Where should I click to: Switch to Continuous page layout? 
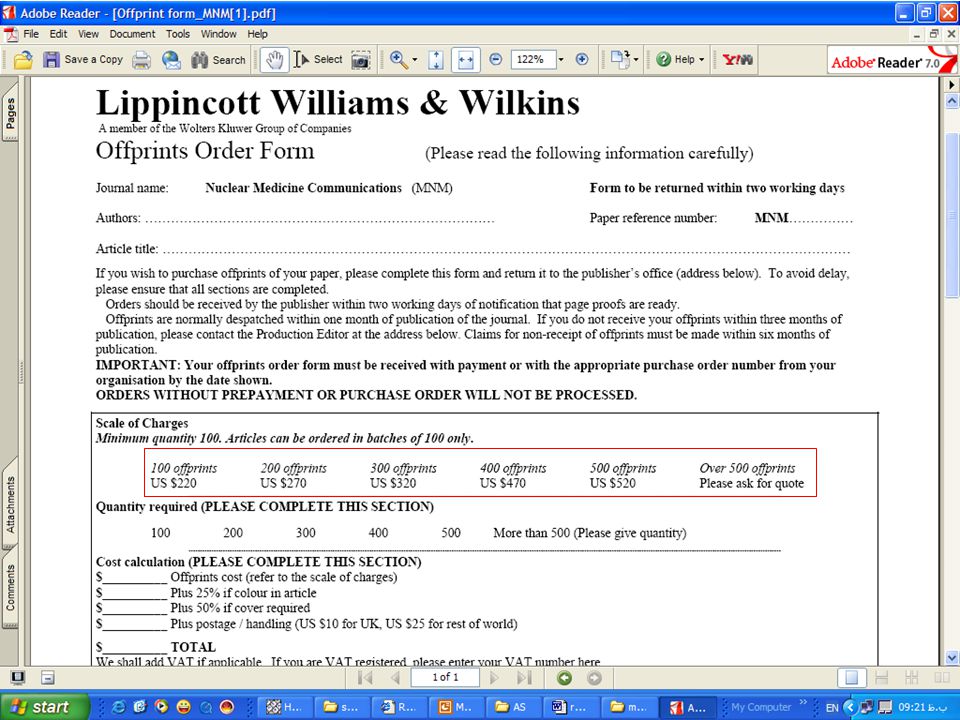coord(882,678)
